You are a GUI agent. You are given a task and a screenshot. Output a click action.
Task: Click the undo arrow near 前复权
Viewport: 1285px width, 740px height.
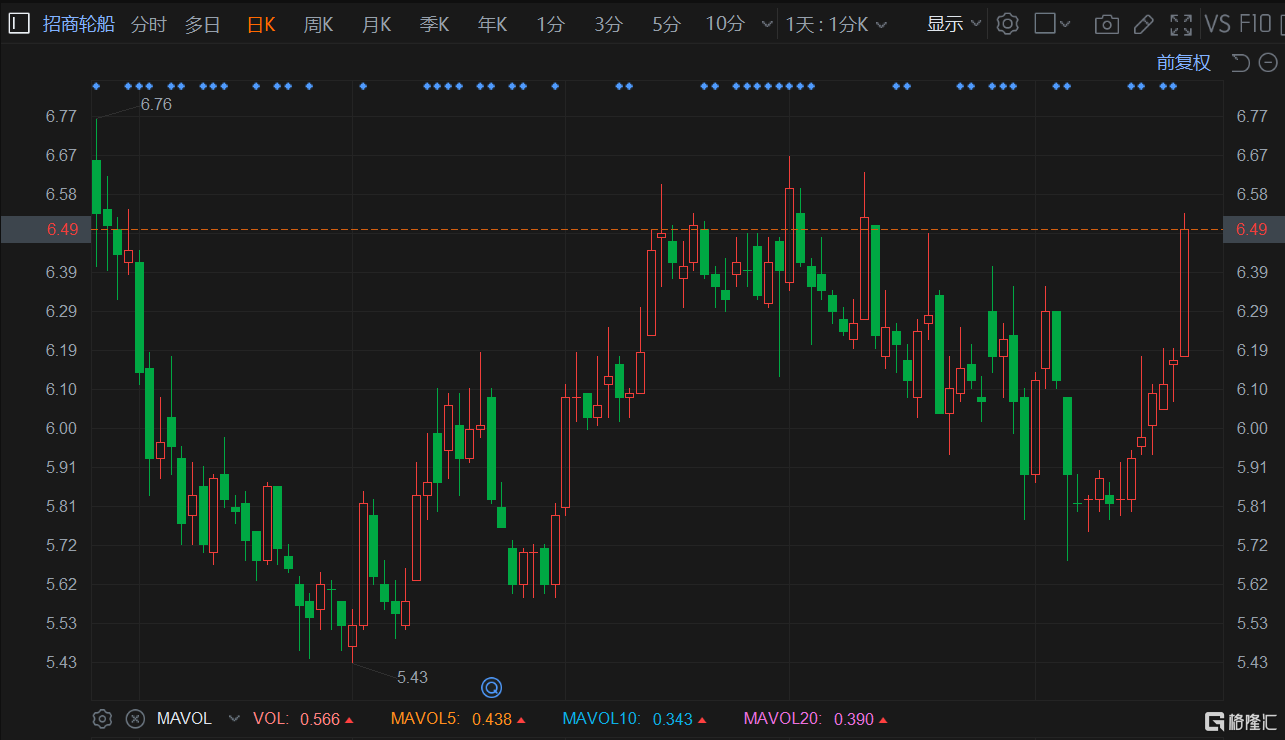[x=1240, y=63]
